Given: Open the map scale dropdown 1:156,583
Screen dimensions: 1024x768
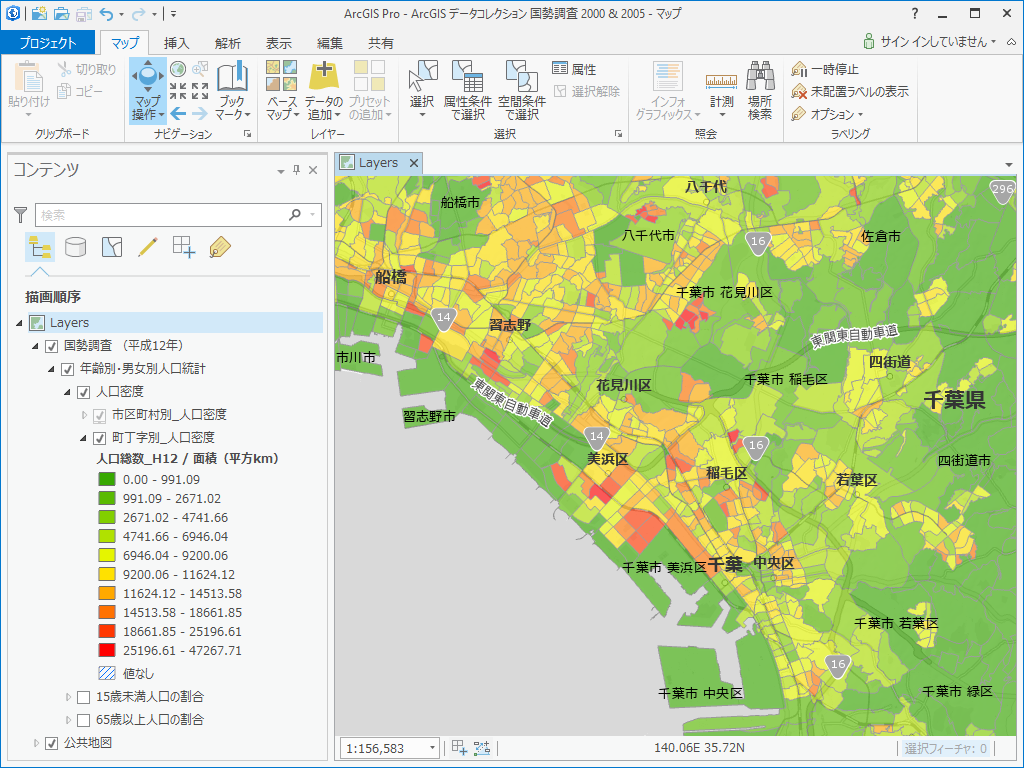Looking at the screenshot, I should 432,748.
